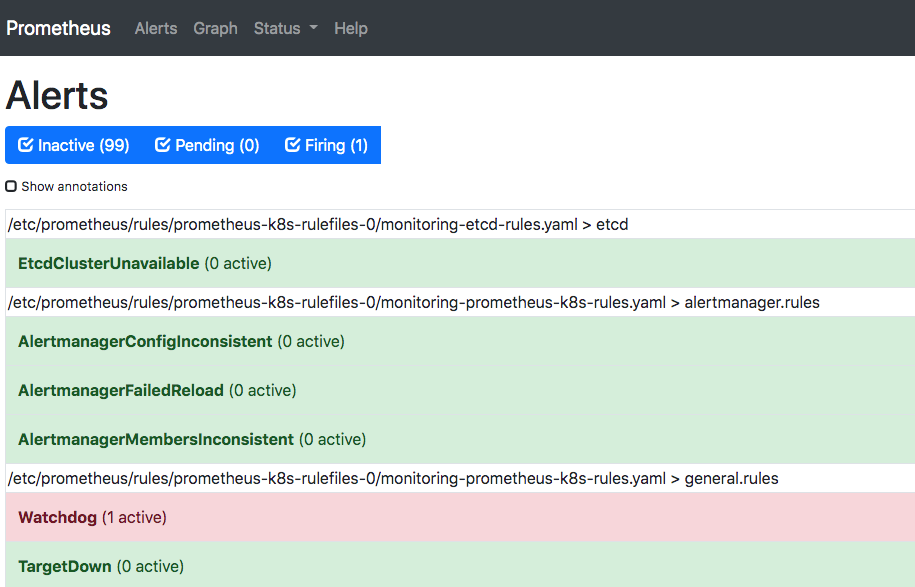Viewport: 915px width, 587px height.
Task: Toggle the Firing (1) filter
Action: (327, 145)
